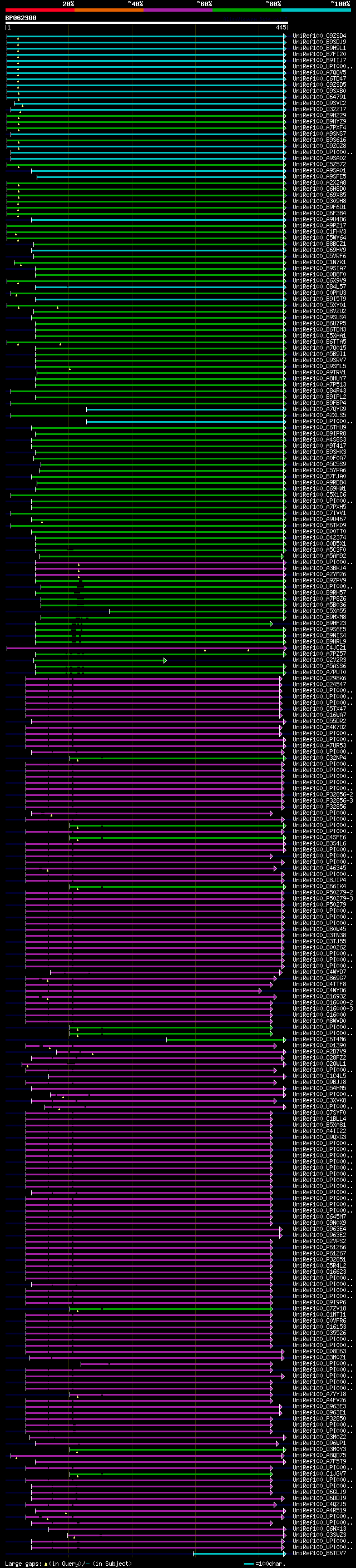Select hit UniRef100_B9HF23
The image size is (356, 1568).
[x=319, y=624]
